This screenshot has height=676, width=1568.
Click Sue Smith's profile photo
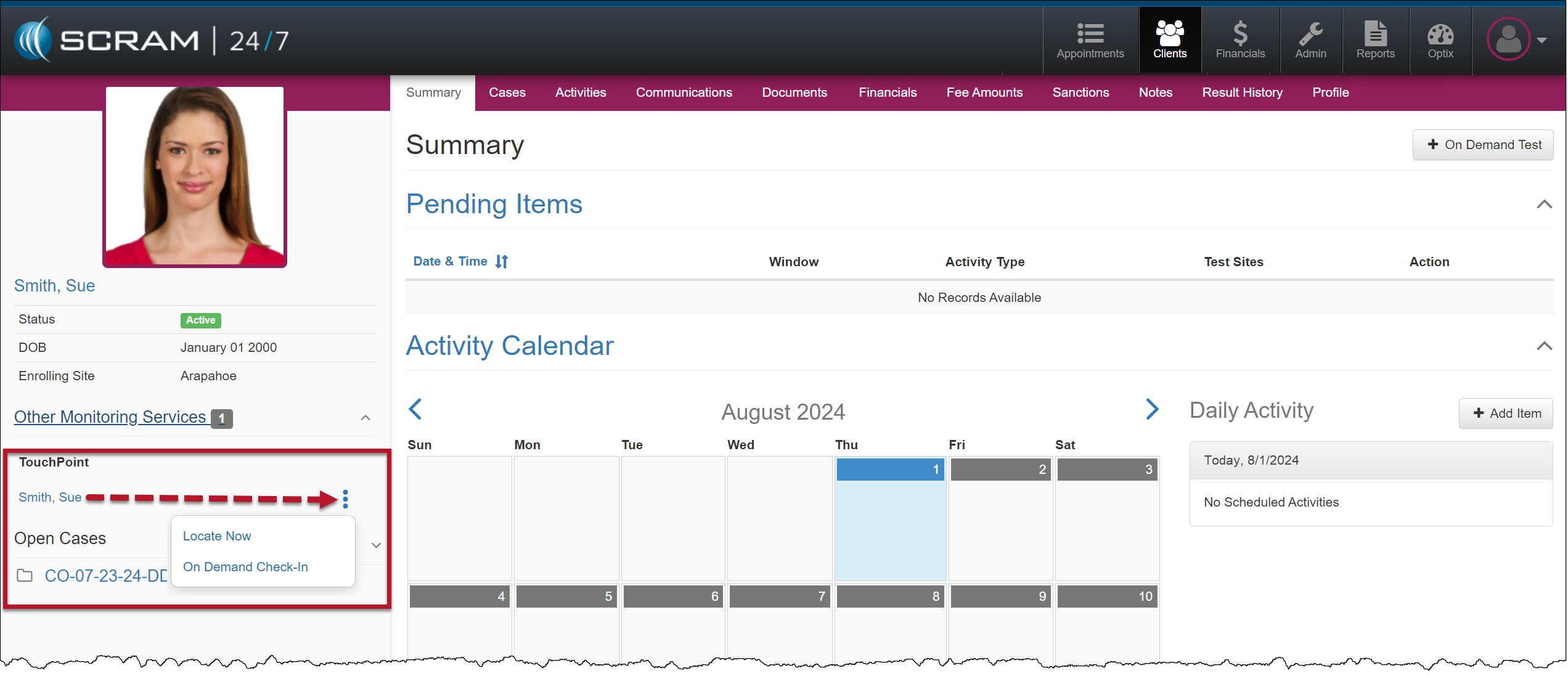pyautogui.click(x=195, y=176)
